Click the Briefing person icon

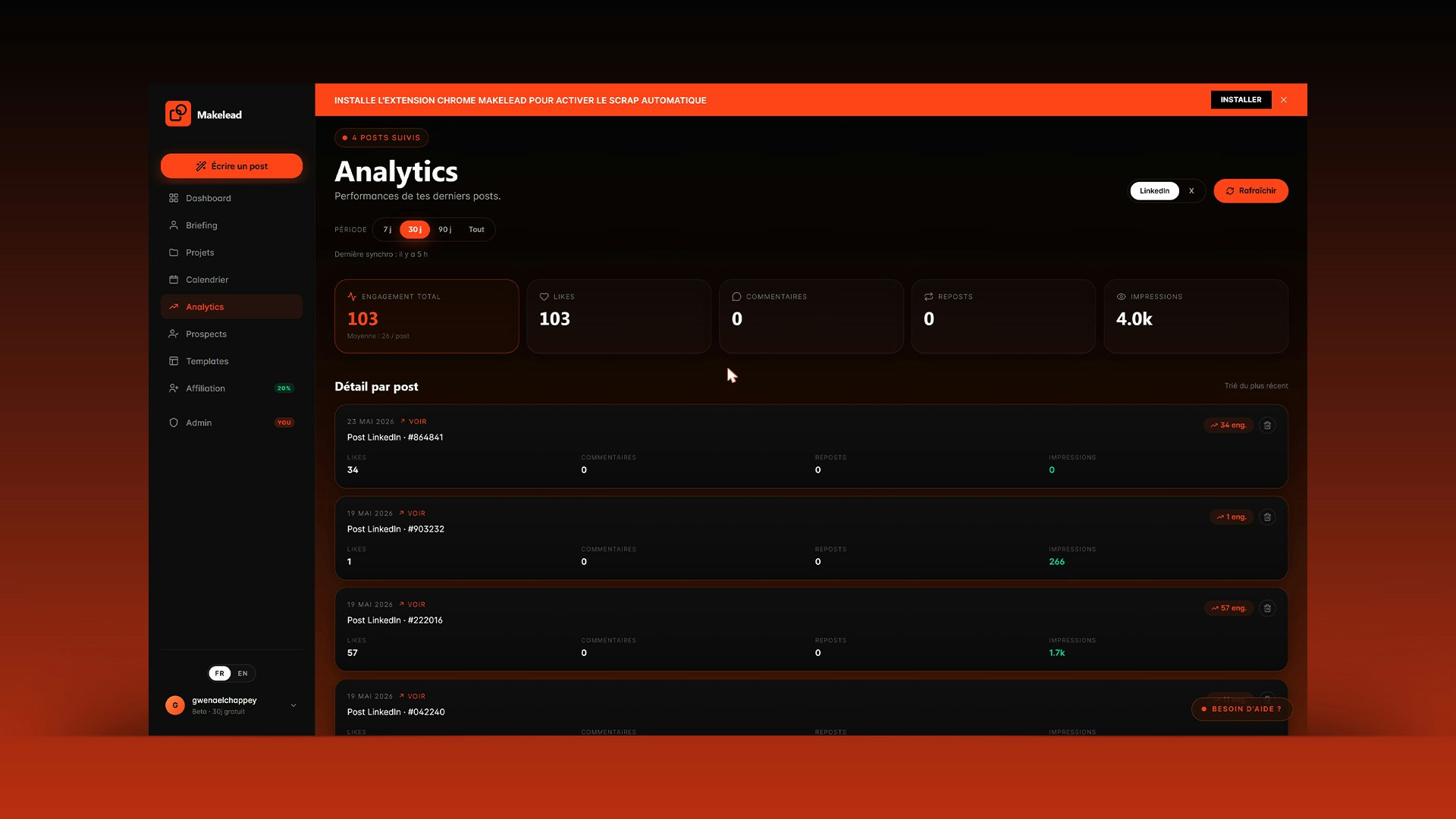pyautogui.click(x=174, y=225)
